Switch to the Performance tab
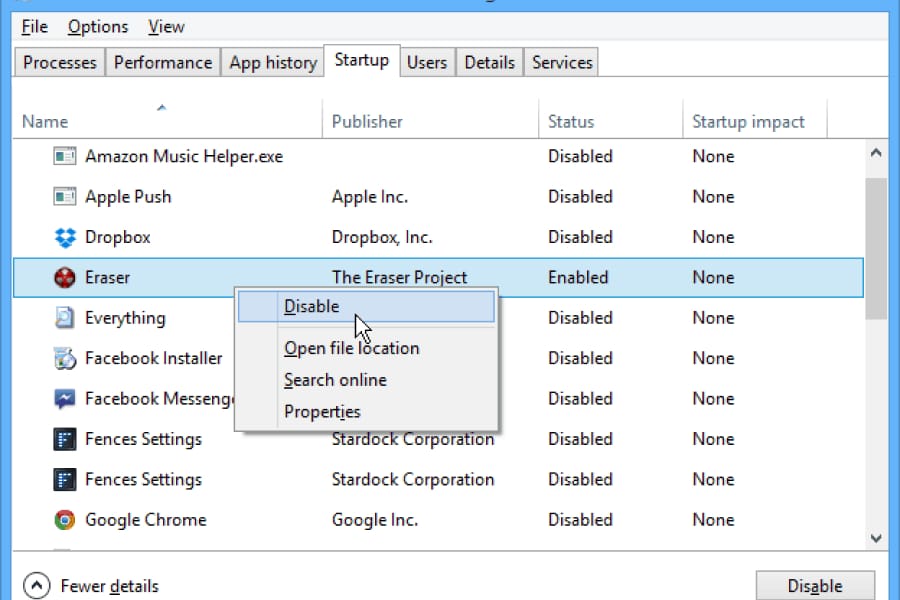 (162, 62)
